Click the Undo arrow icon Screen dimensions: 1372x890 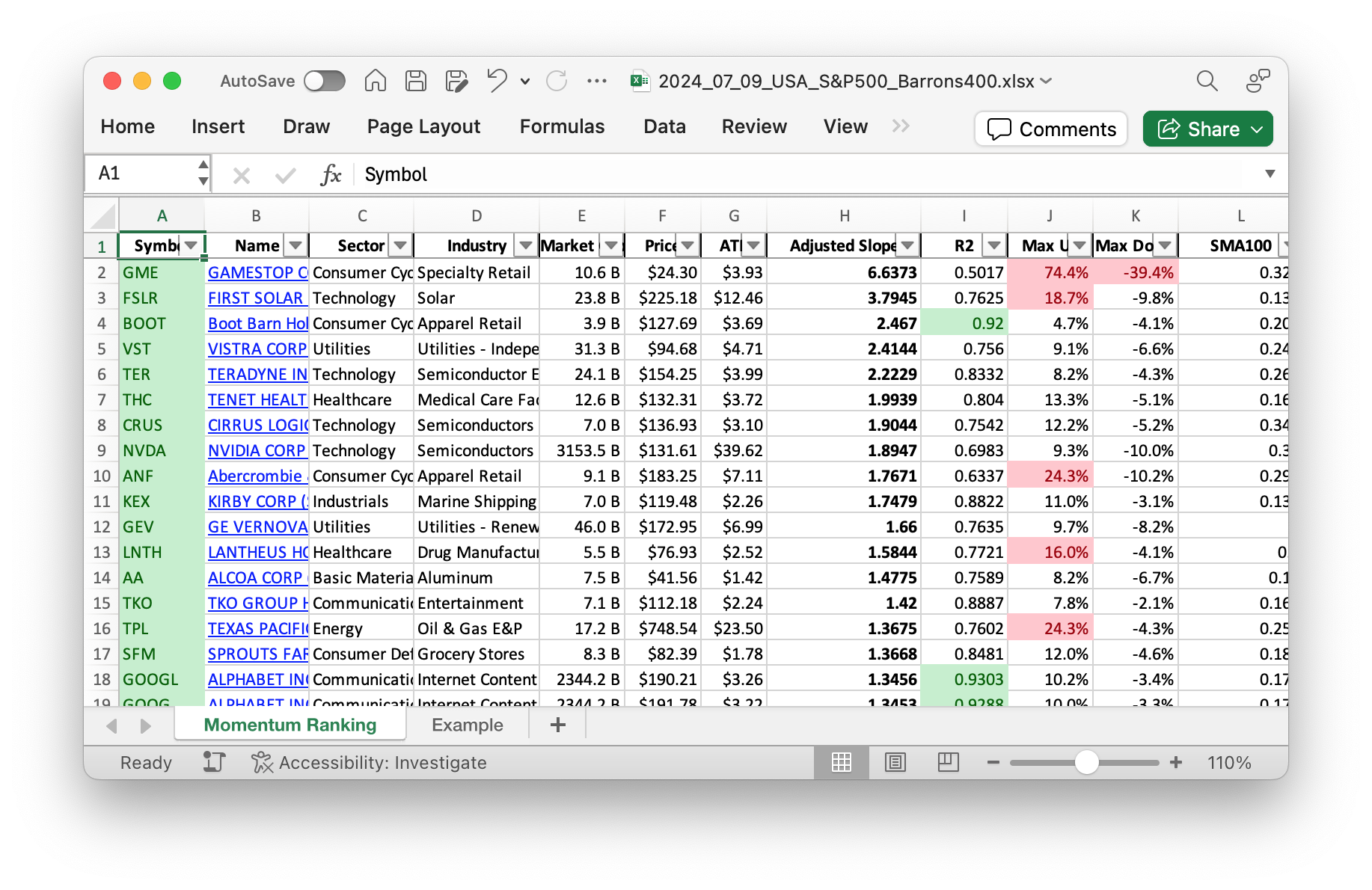click(x=497, y=81)
